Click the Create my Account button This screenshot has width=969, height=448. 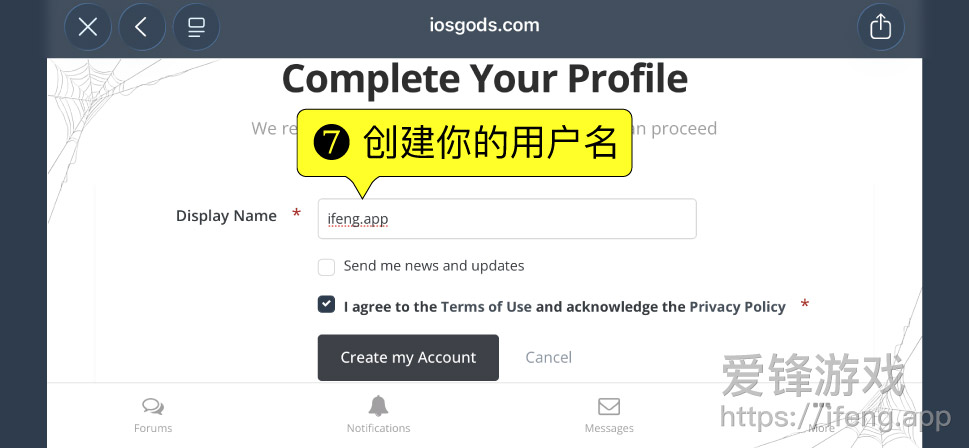(x=408, y=357)
